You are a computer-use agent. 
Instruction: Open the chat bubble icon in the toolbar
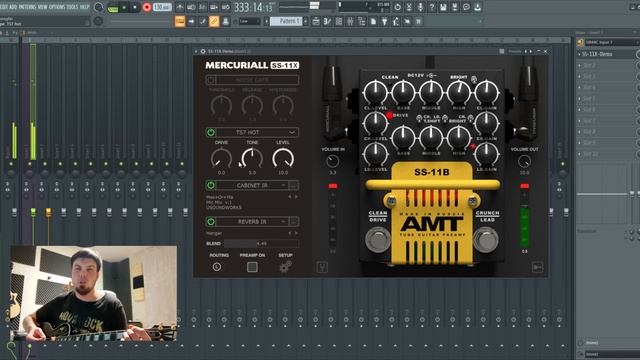click(466, 7)
